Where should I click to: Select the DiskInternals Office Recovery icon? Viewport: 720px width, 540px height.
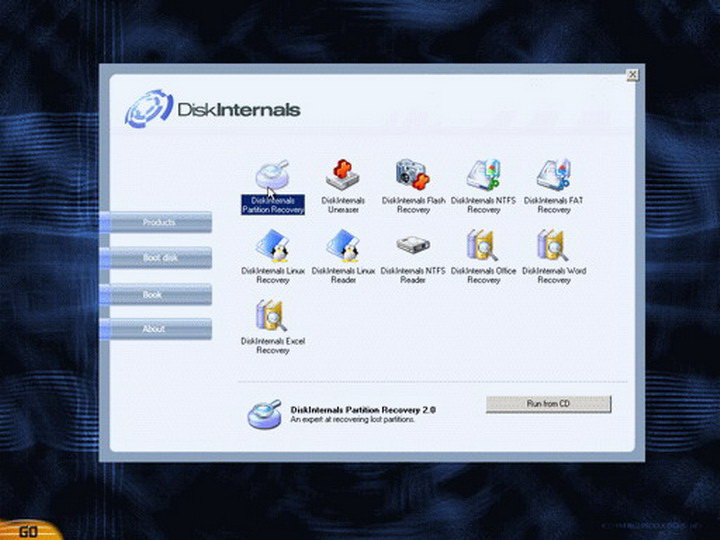tap(483, 245)
